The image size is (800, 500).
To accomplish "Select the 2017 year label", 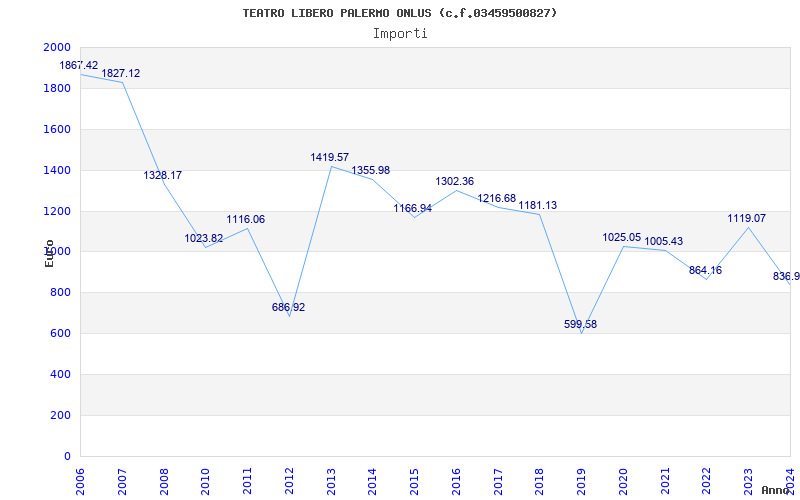I will [498, 482].
